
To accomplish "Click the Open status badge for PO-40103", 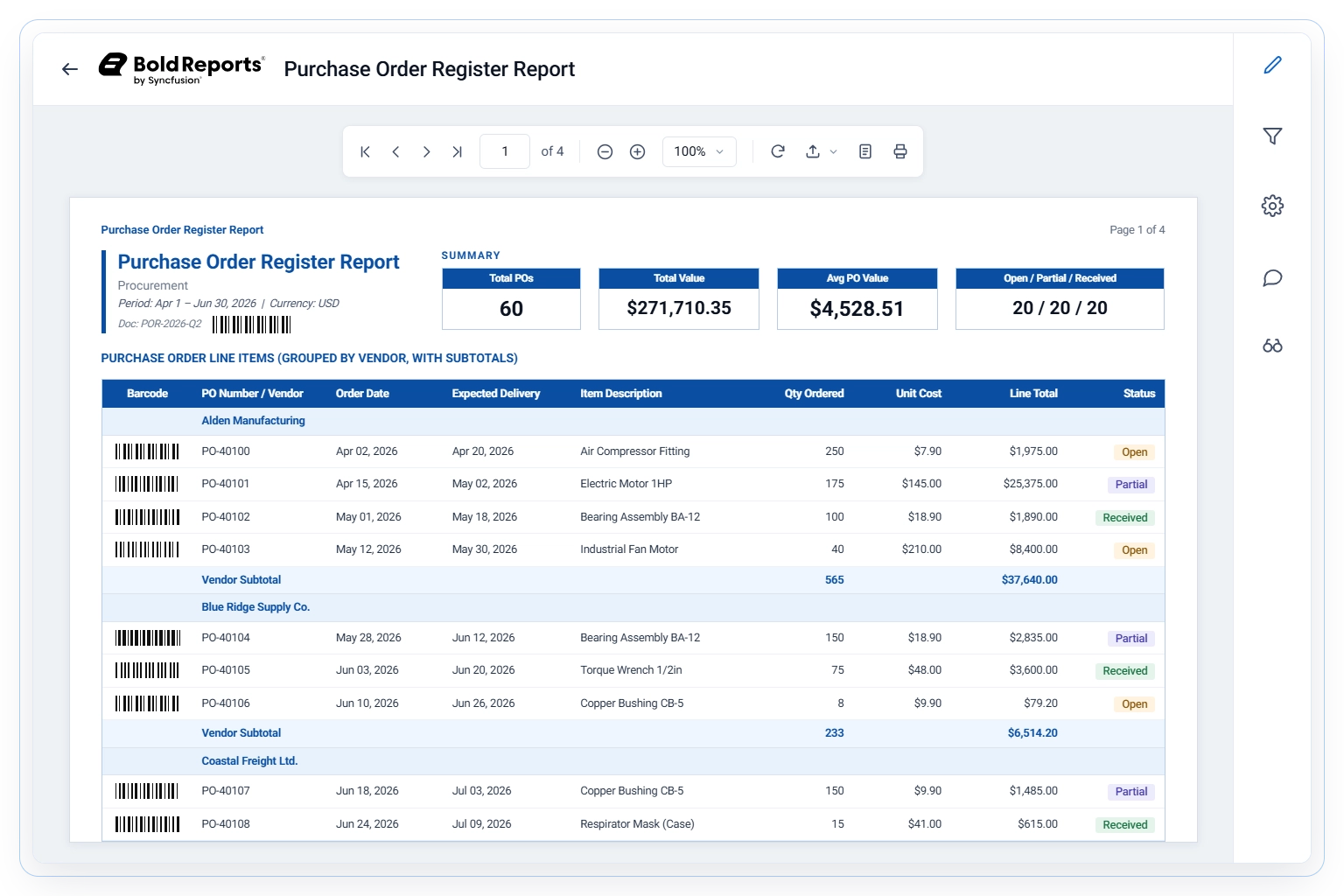I will (1135, 550).
